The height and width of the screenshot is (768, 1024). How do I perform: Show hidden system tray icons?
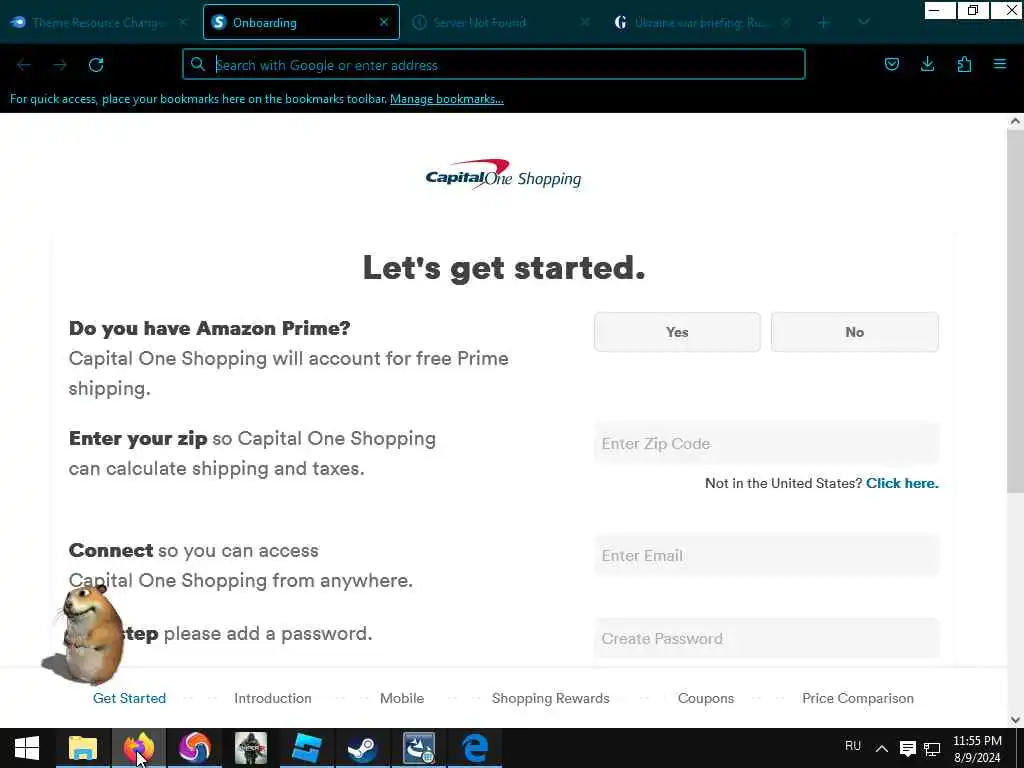tap(881, 748)
